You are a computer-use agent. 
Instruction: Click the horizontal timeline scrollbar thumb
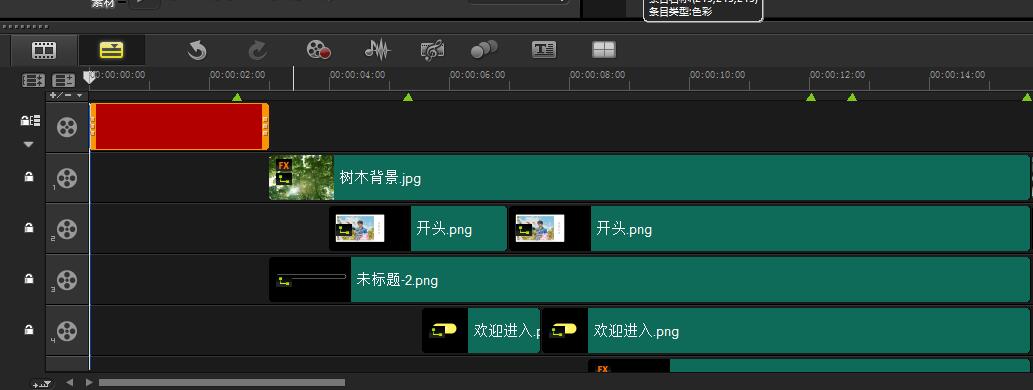(x=222, y=382)
